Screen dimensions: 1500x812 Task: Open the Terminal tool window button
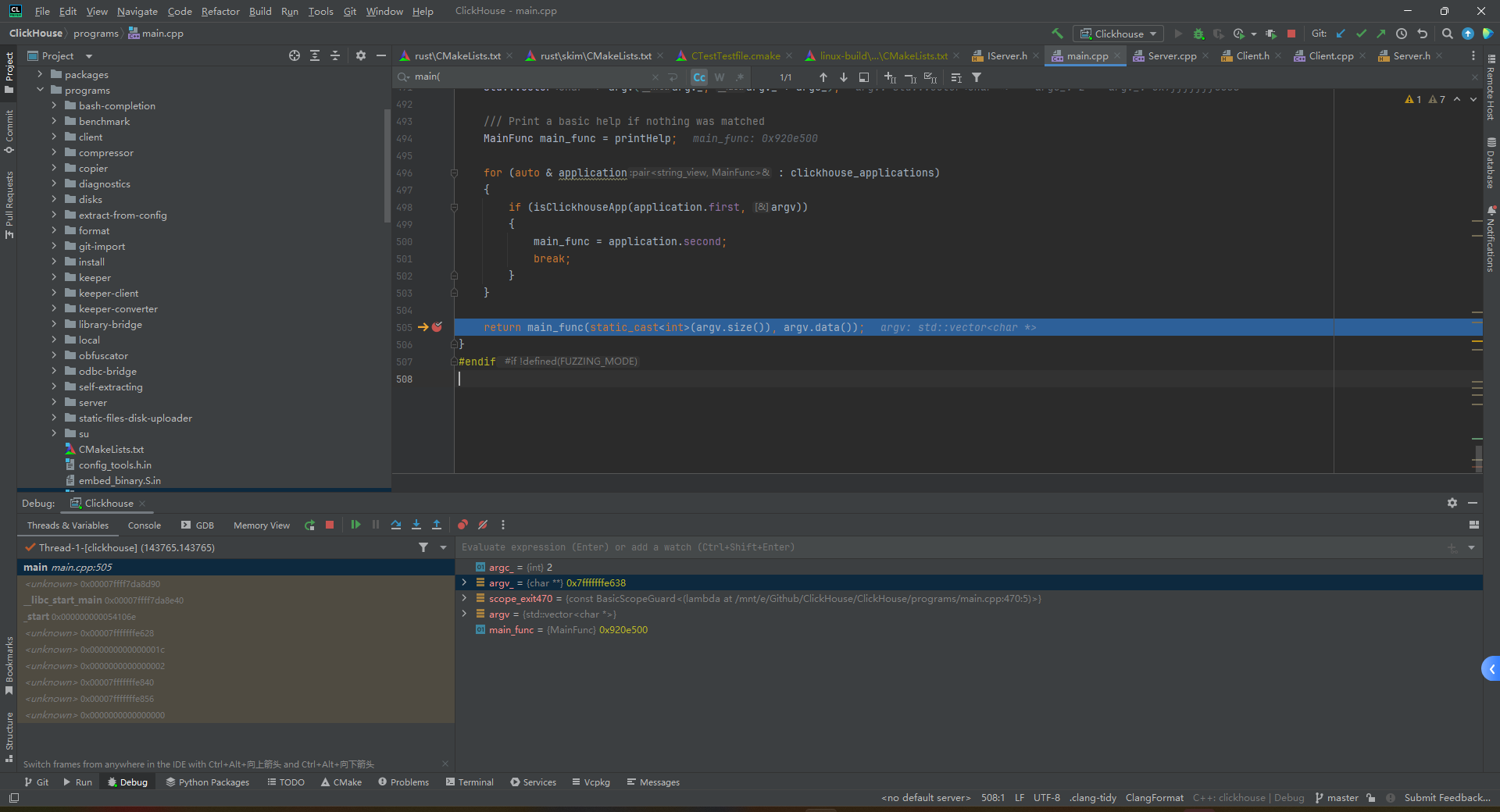[x=470, y=782]
